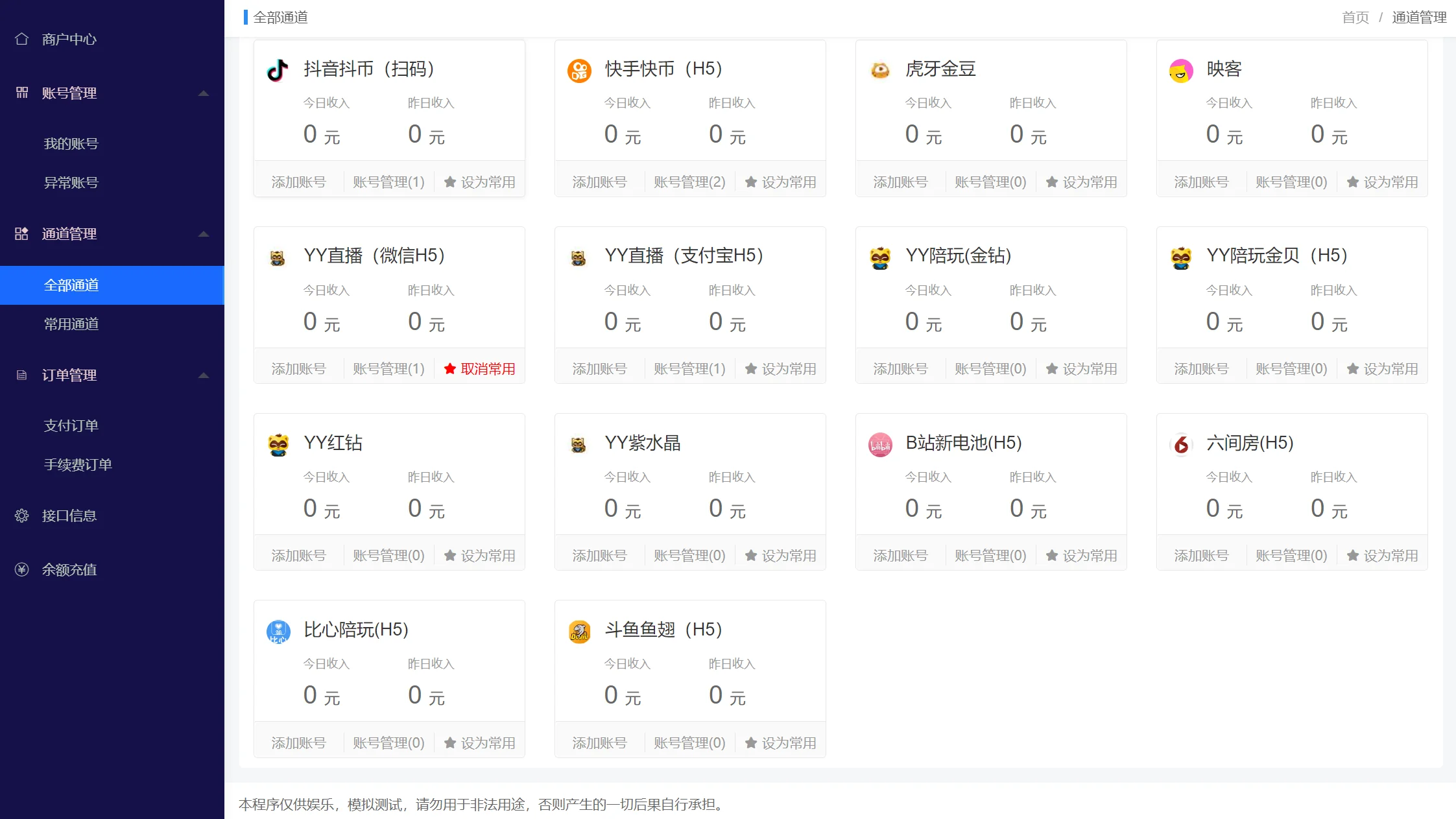Viewport: 1456px width, 819px height.
Task: Open the 余额充值 sidebar entry
Action: [x=69, y=570]
